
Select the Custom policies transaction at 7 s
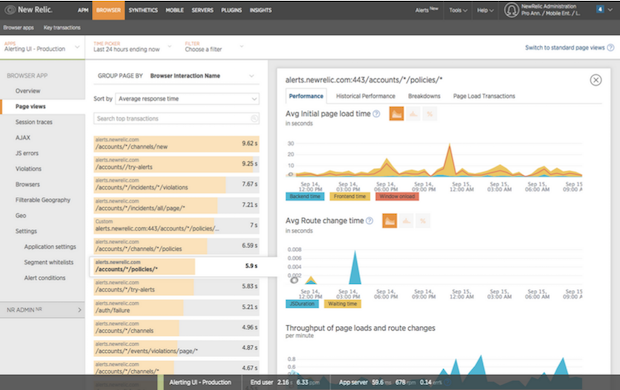(176, 225)
